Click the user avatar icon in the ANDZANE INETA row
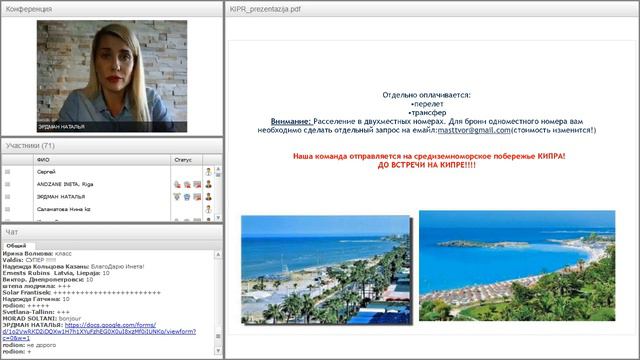 209,184
